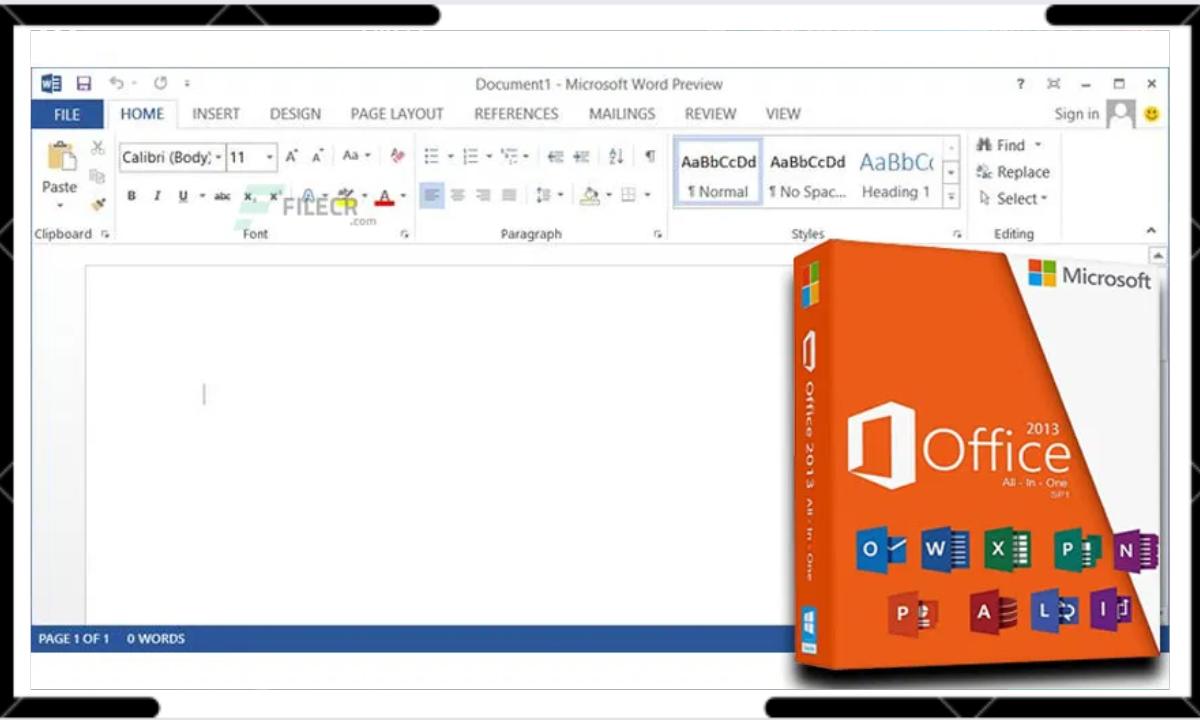Click the Clear All Formatting eraser icon
The width and height of the screenshot is (1200, 720).
point(397,156)
